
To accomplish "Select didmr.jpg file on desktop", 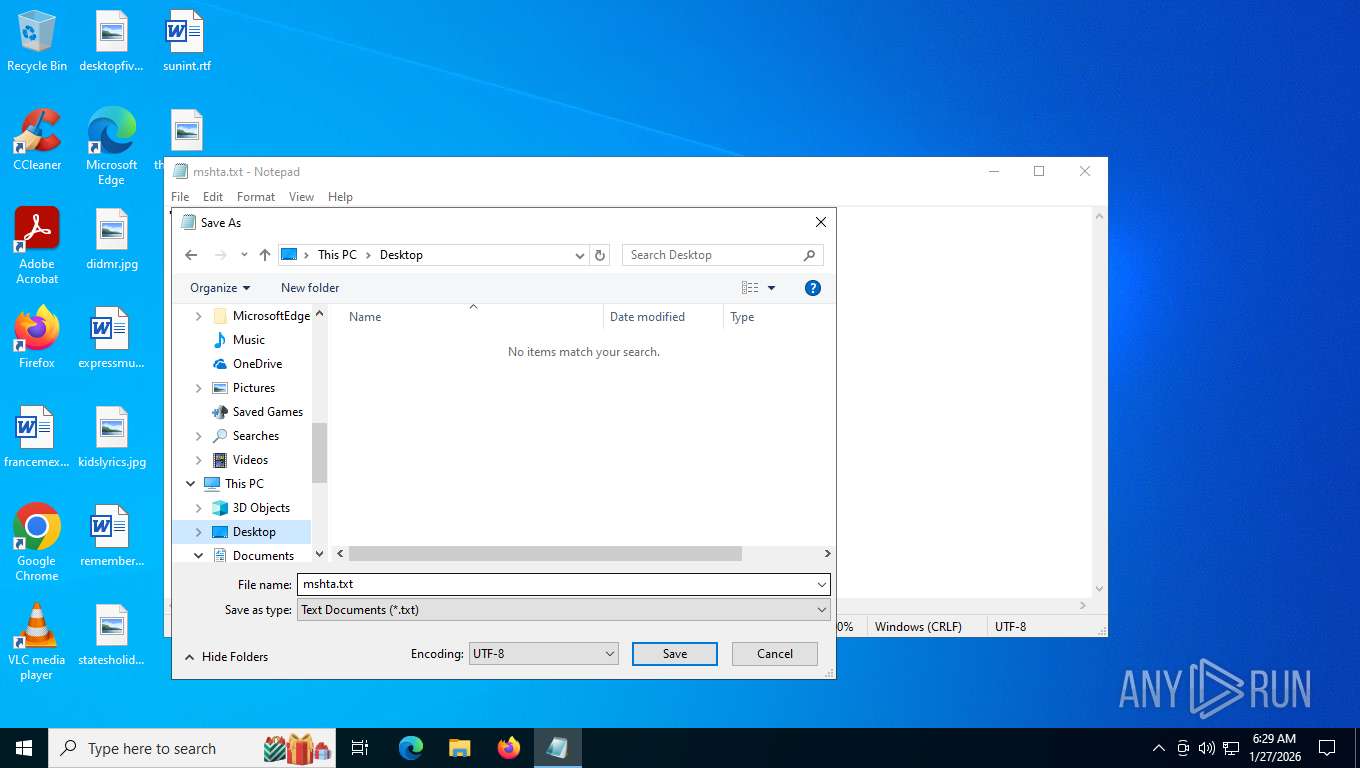I will [x=111, y=240].
